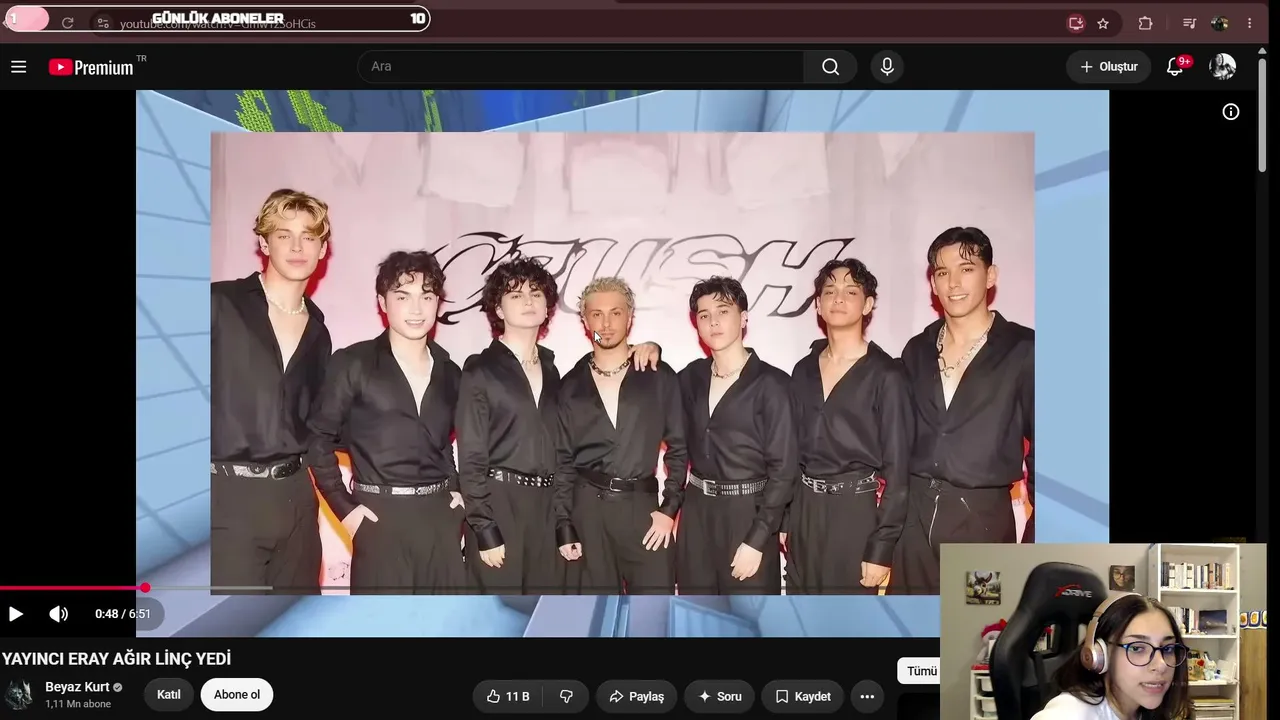Click the magnifier search button
The width and height of the screenshot is (1280, 720).
[x=830, y=67]
